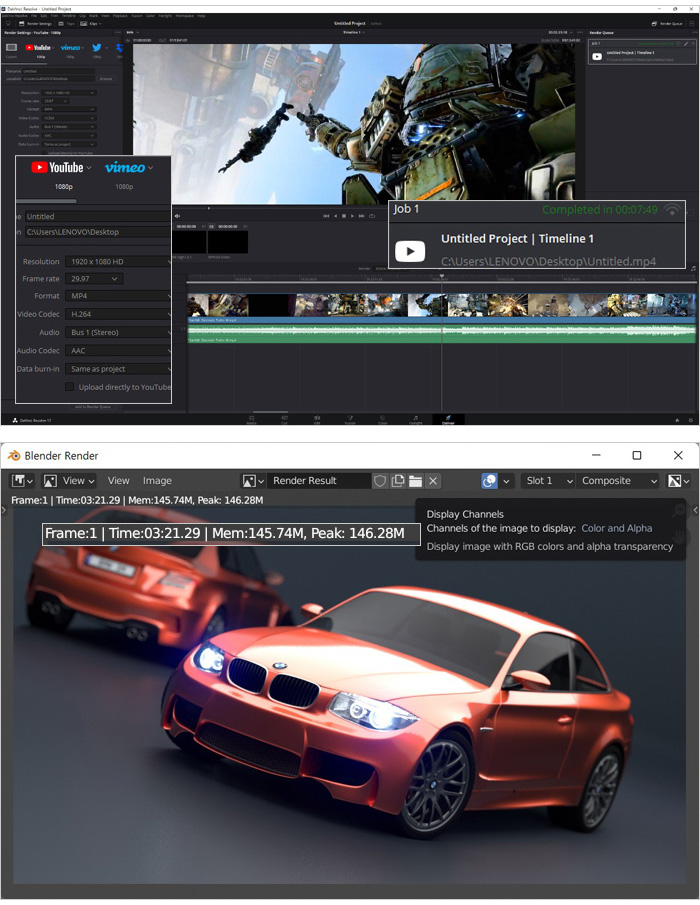
Task: Open the View menu in Blender Render
Action: pyautogui.click(x=118, y=481)
